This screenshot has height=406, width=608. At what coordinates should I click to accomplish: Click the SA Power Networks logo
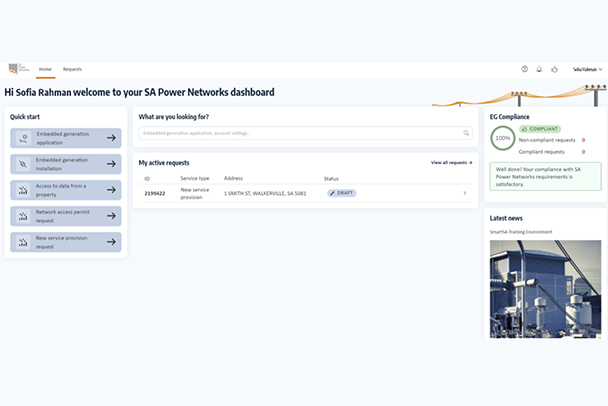coord(19,69)
